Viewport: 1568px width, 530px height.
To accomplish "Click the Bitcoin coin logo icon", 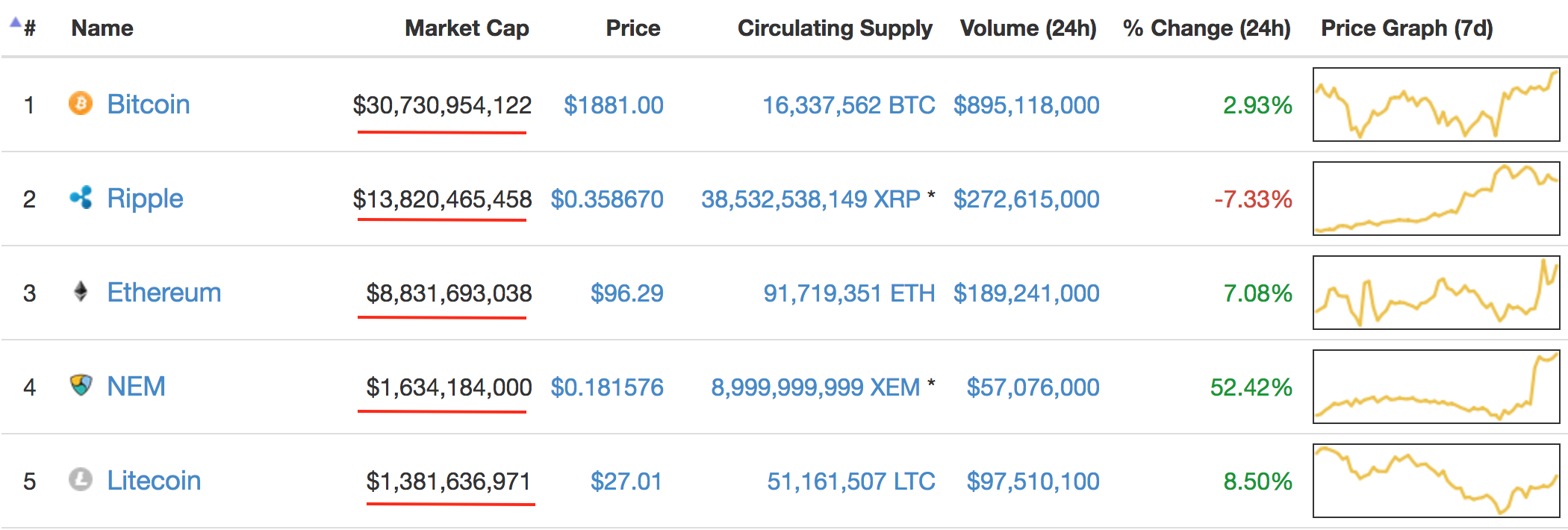I will 81,103.
